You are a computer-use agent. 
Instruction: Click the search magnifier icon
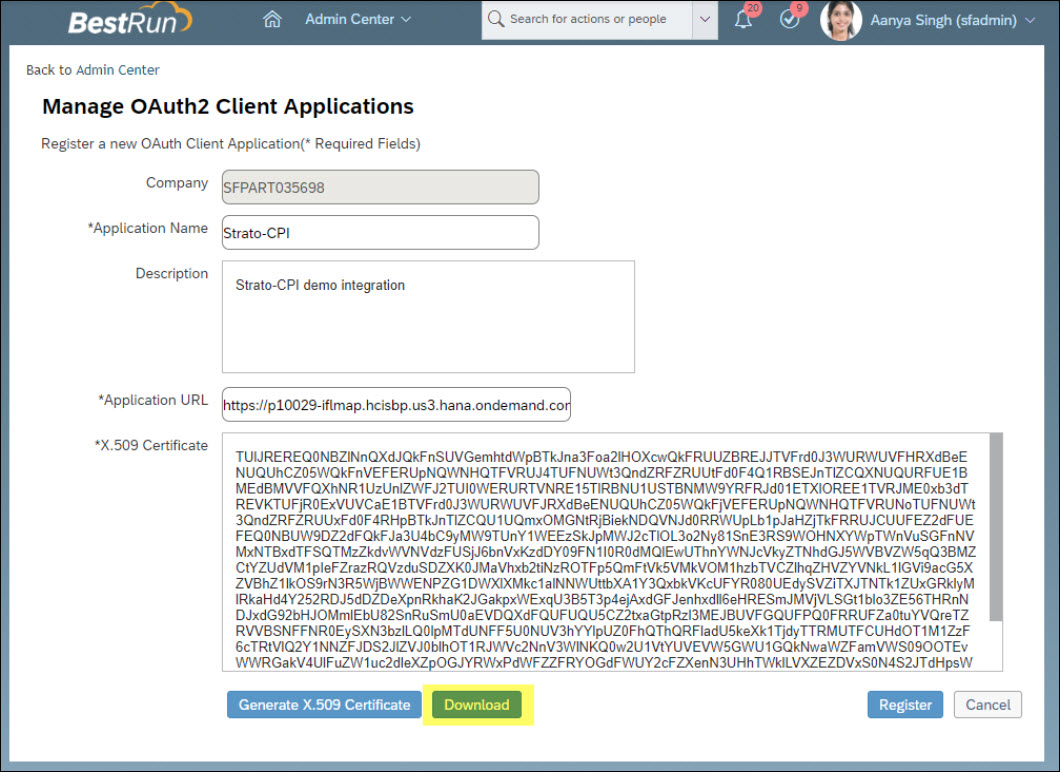495,19
